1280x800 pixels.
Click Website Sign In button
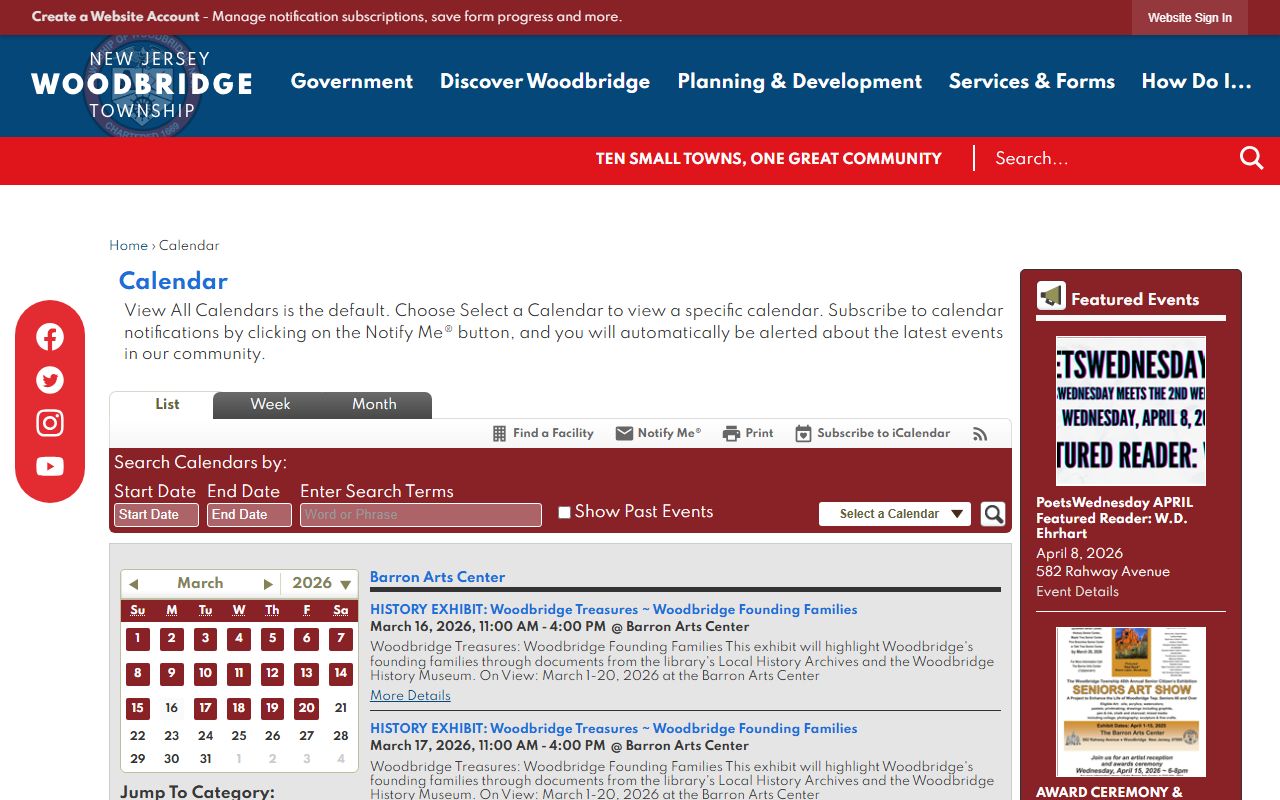pyautogui.click(x=1189, y=18)
